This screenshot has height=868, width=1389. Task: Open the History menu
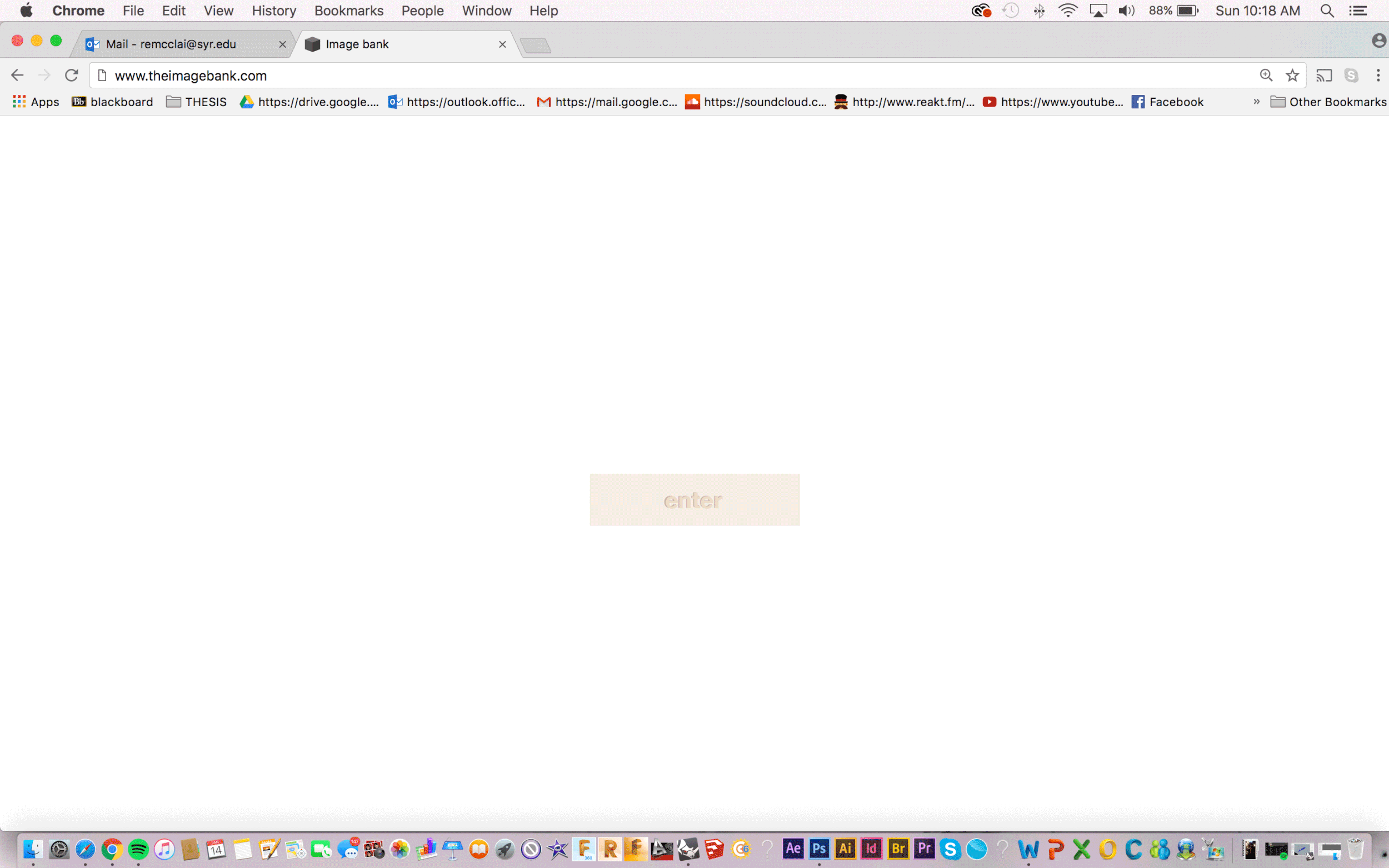click(273, 11)
